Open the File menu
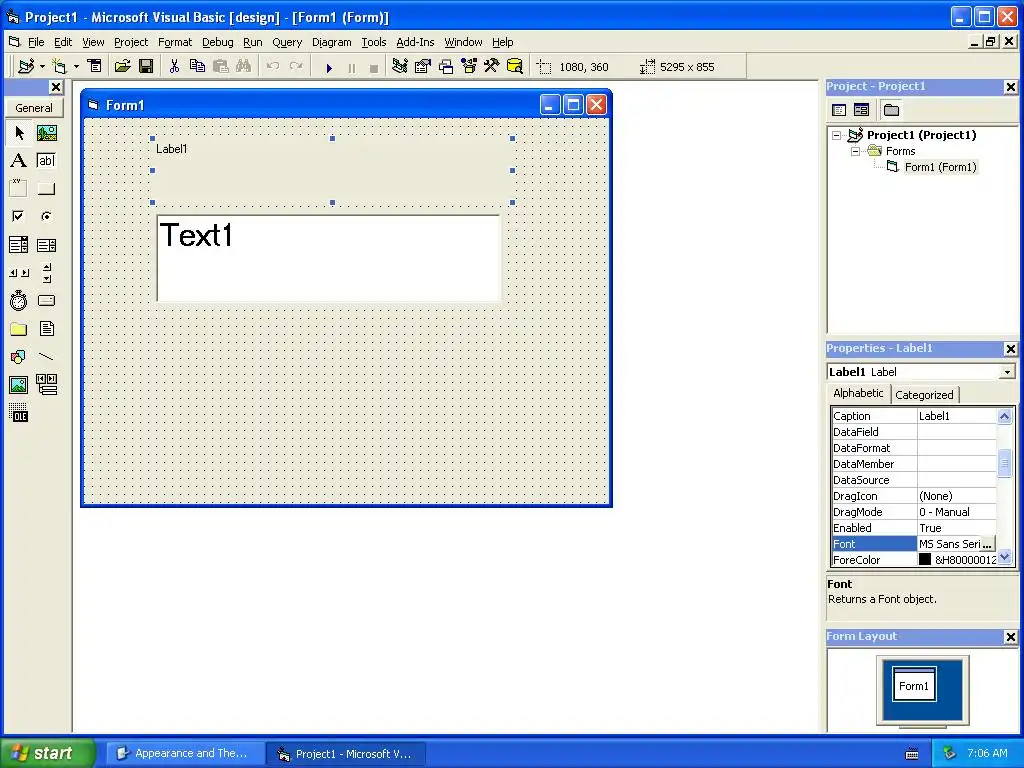Screen dimensions: 1024x768 point(36,42)
